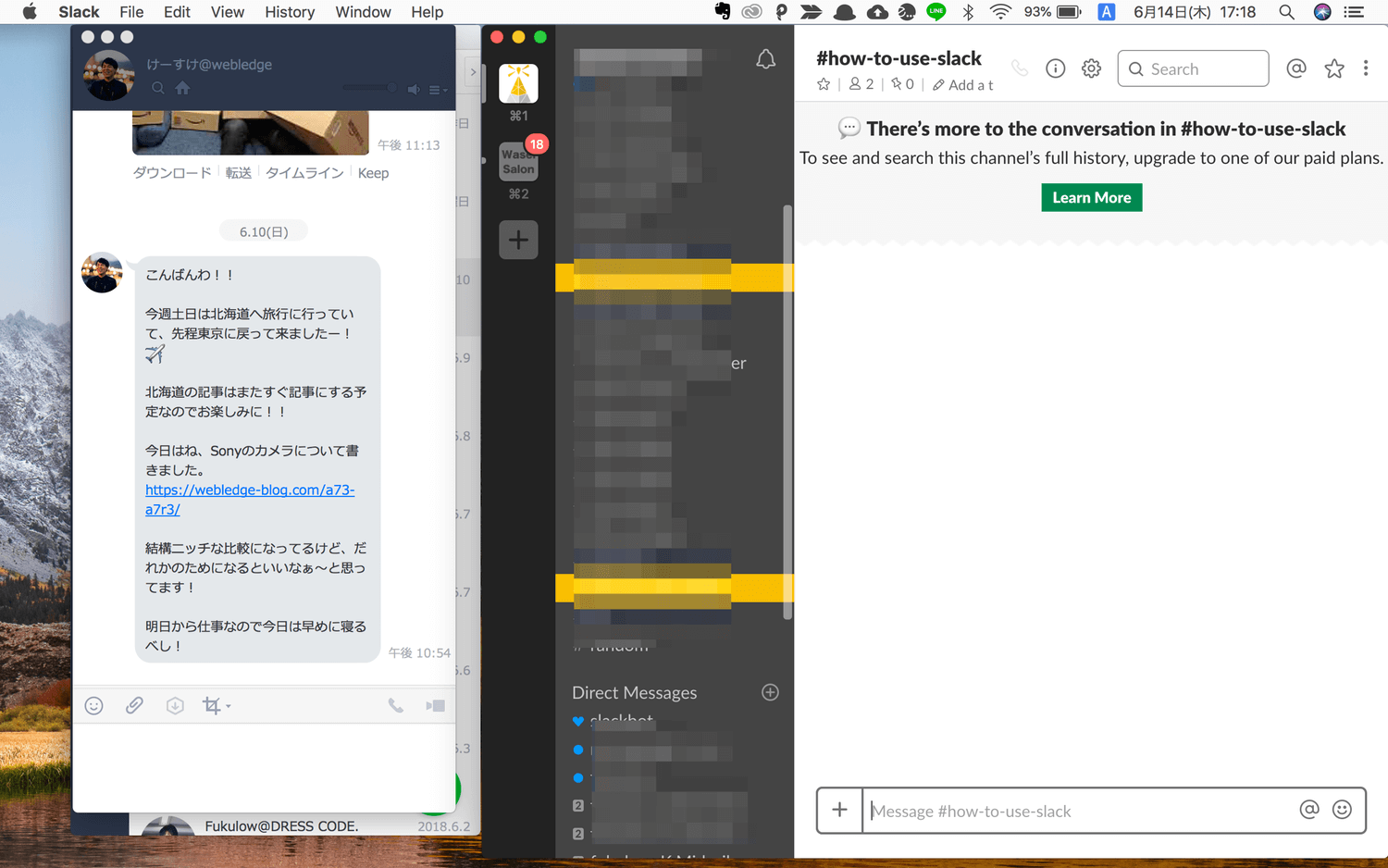This screenshot has height=868, width=1388.
Task: Open the History menu
Action: (290, 12)
